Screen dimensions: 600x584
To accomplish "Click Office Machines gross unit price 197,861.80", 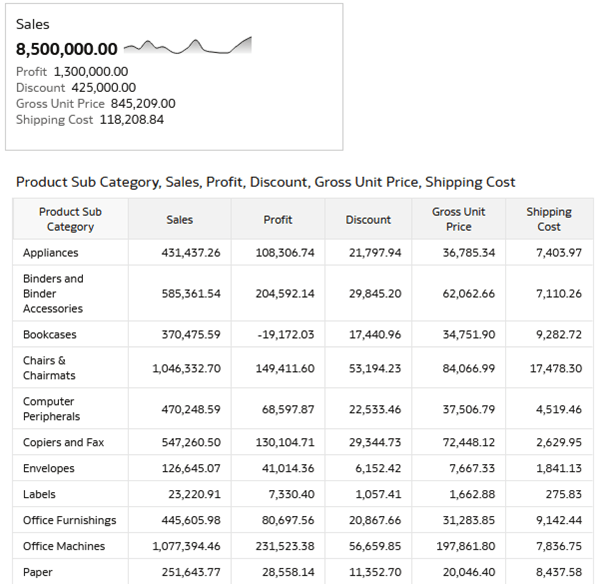I will [466, 546].
